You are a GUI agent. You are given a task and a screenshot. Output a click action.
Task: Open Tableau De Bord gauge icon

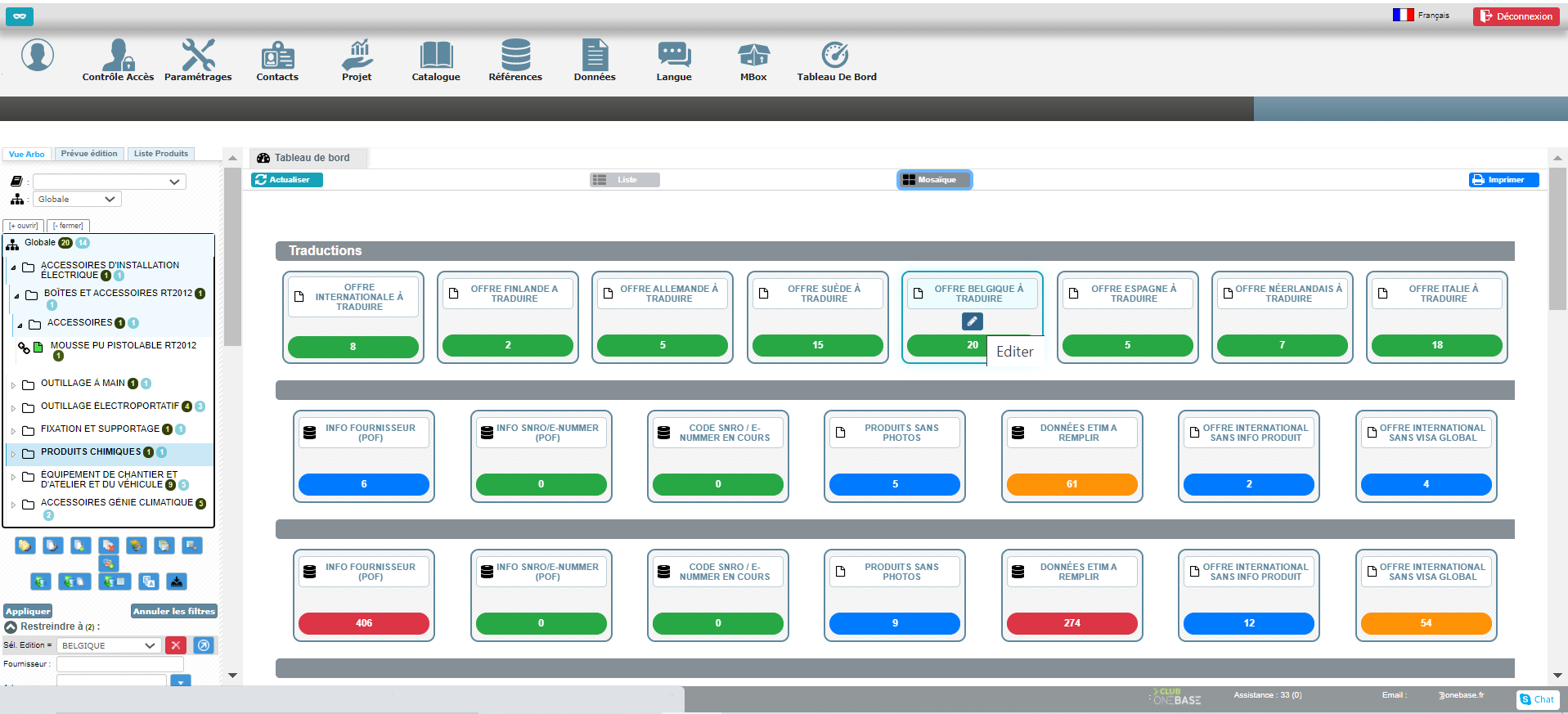835,55
